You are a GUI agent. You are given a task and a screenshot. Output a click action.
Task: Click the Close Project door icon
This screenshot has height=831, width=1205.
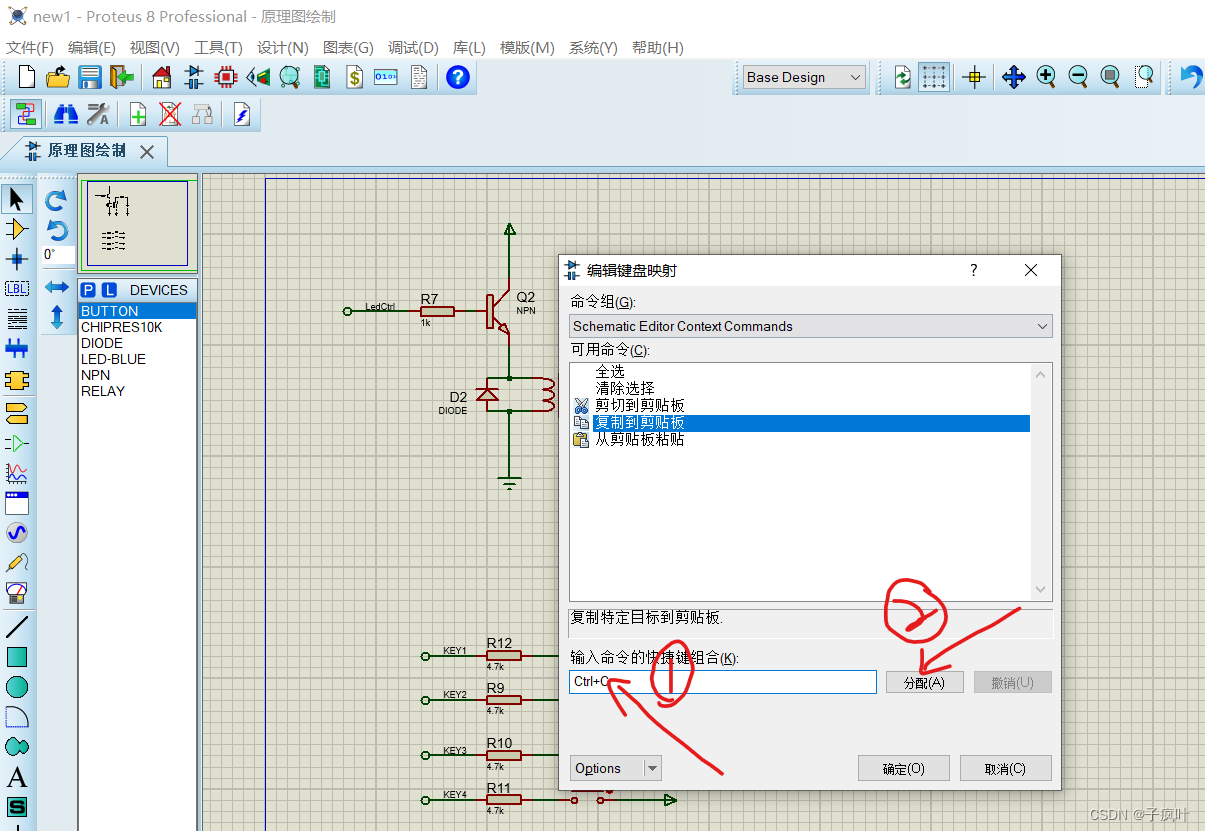tap(122, 77)
